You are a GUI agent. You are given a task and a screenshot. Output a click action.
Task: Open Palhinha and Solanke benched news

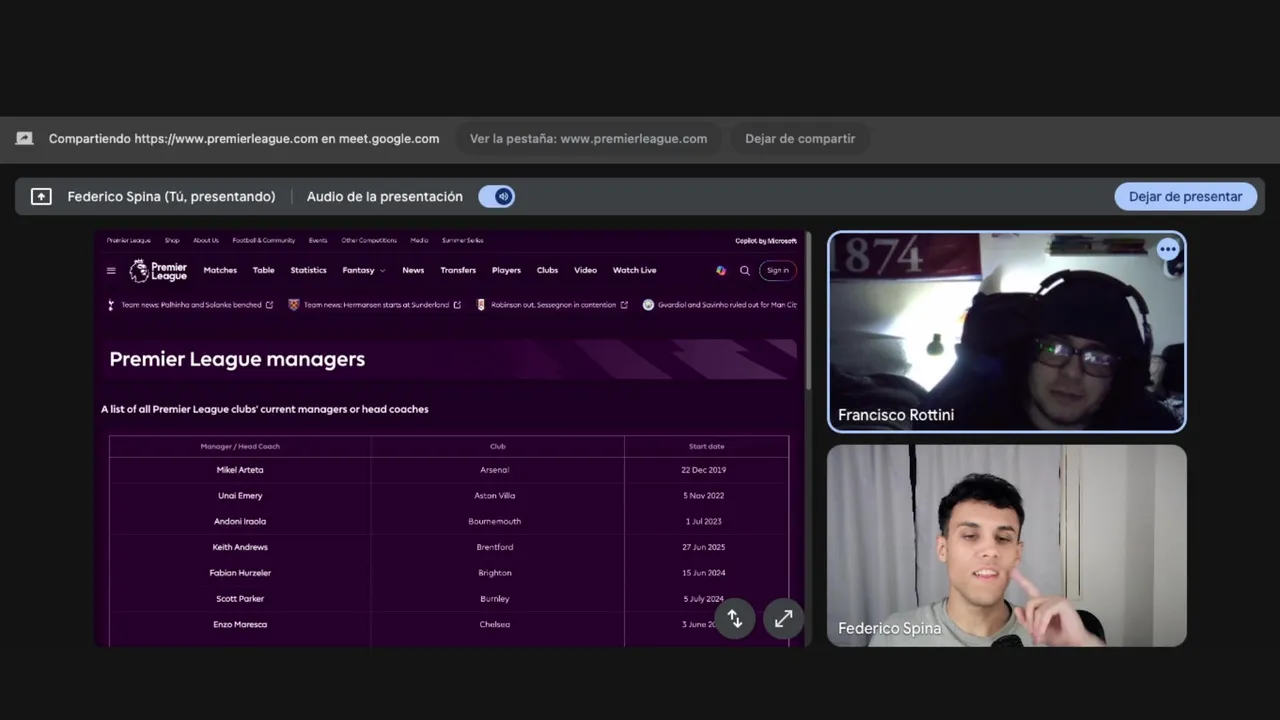pyautogui.click(x=191, y=305)
